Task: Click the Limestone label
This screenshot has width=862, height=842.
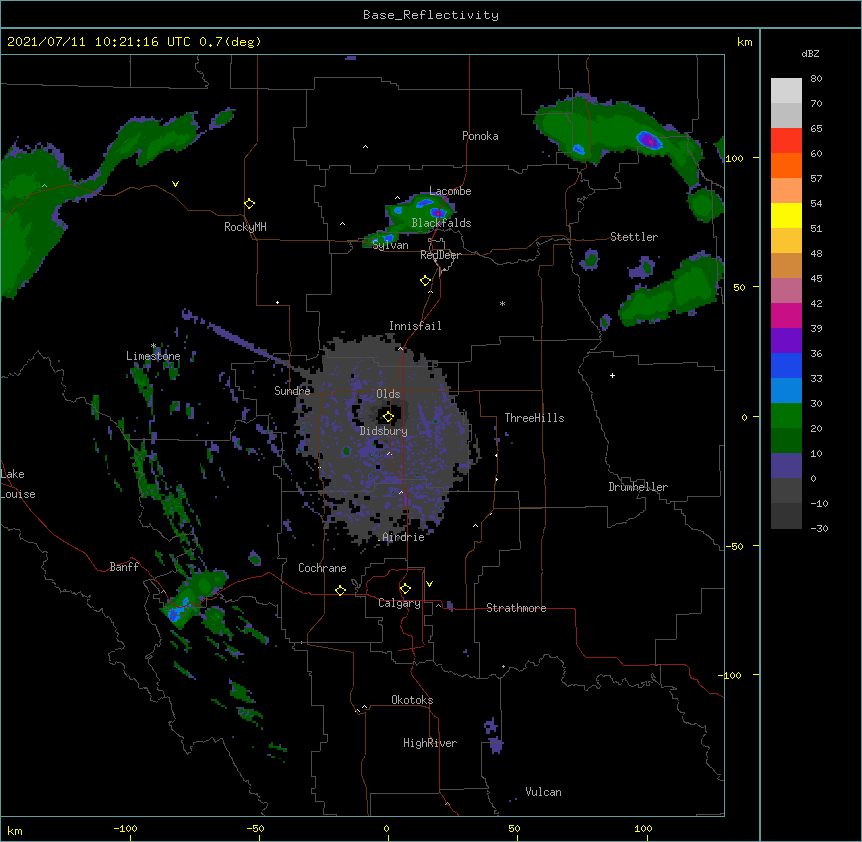Action: [x=153, y=356]
